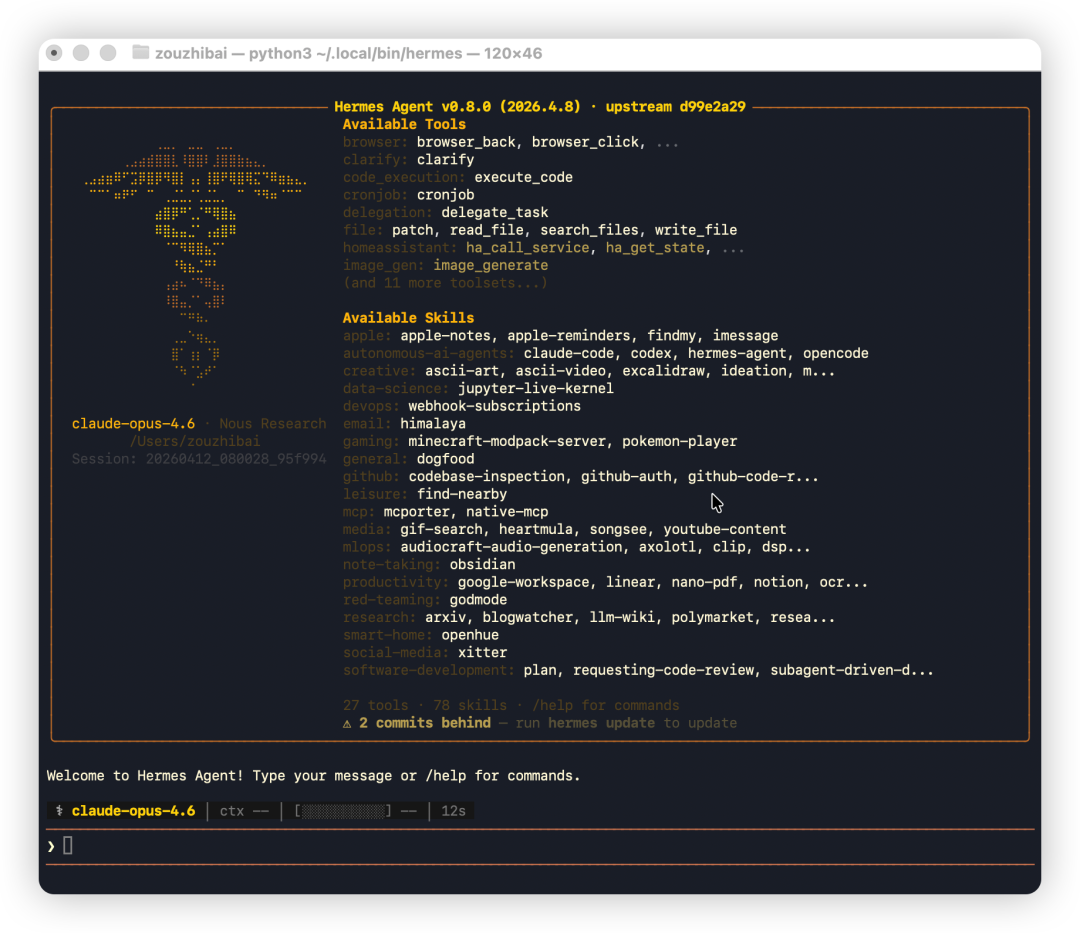Click 'webhook-subscriptions' skill
Viewport: 1080px width, 933px height.
point(495,406)
